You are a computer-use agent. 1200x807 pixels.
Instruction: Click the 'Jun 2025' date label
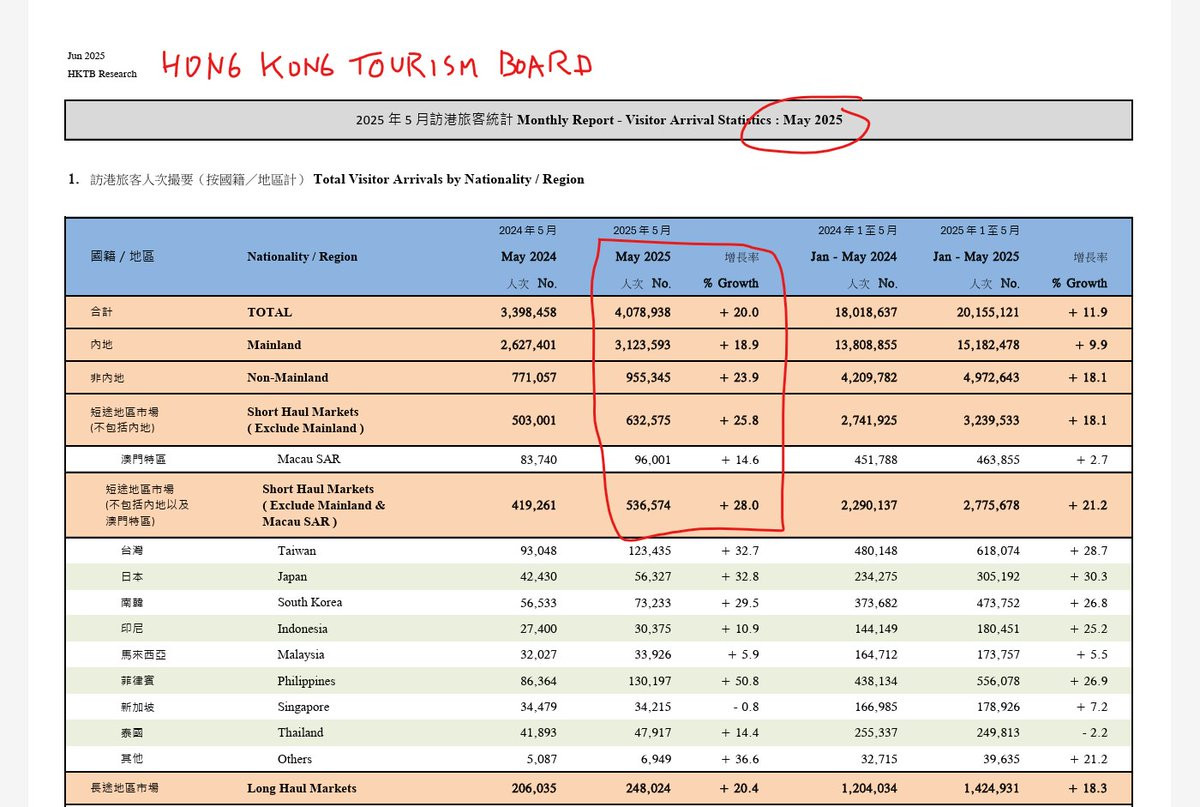[86, 56]
